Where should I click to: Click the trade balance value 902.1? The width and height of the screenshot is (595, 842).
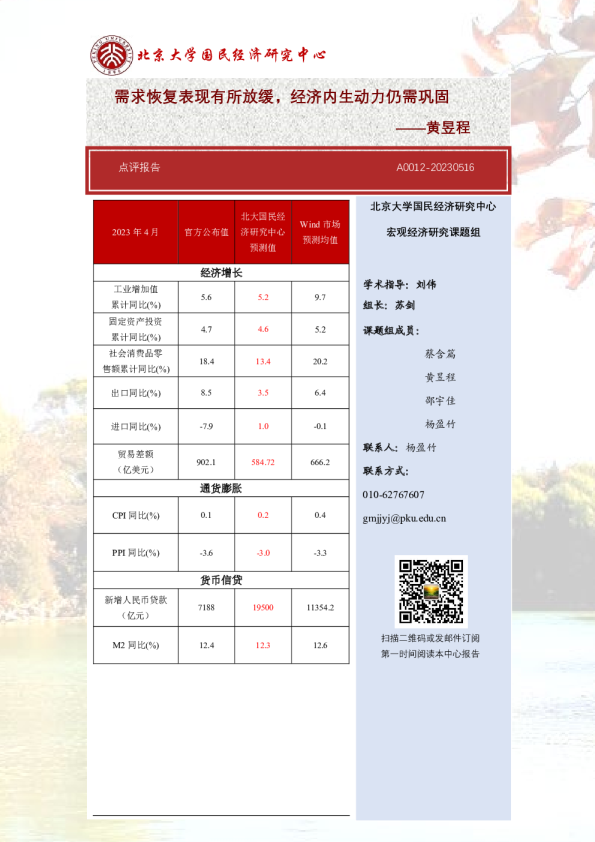[206, 462]
